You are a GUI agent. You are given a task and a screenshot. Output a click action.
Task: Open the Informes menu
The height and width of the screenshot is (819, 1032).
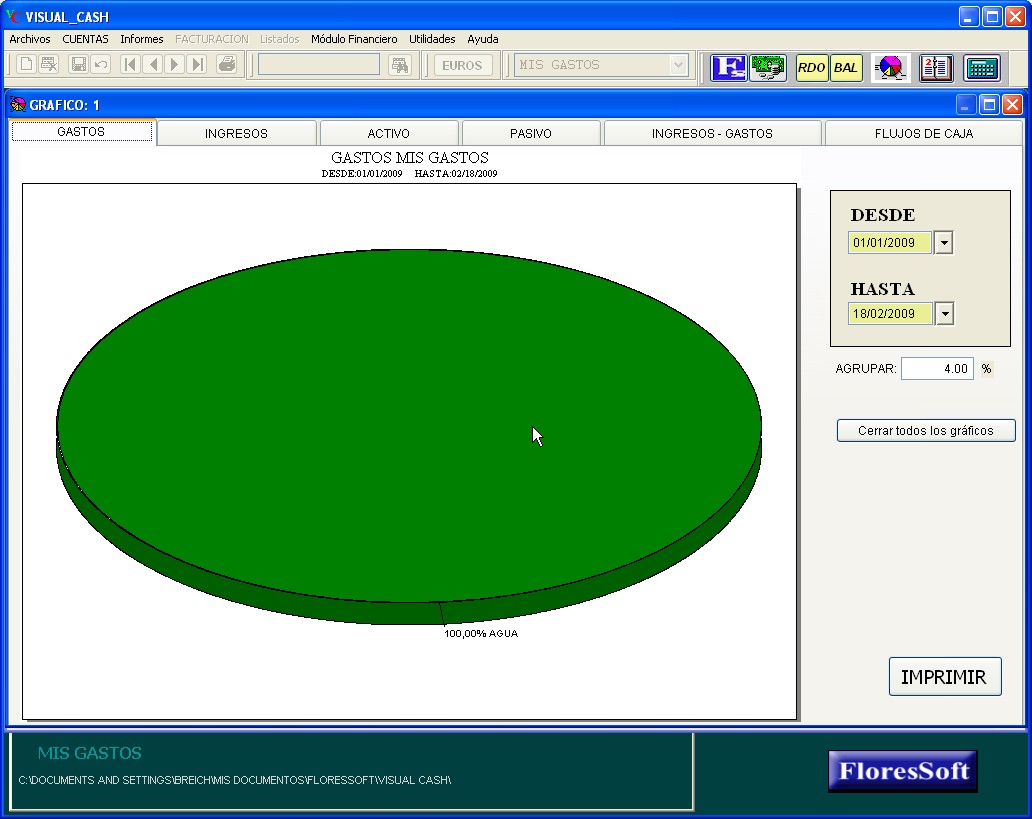click(142, 39)
